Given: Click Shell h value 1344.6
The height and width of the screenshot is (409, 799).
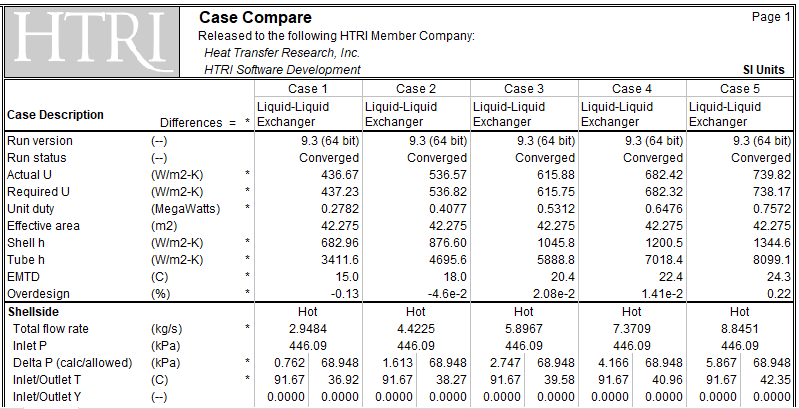Looking at the screenshot, I should pyautogui.click(x=772, y=243).
